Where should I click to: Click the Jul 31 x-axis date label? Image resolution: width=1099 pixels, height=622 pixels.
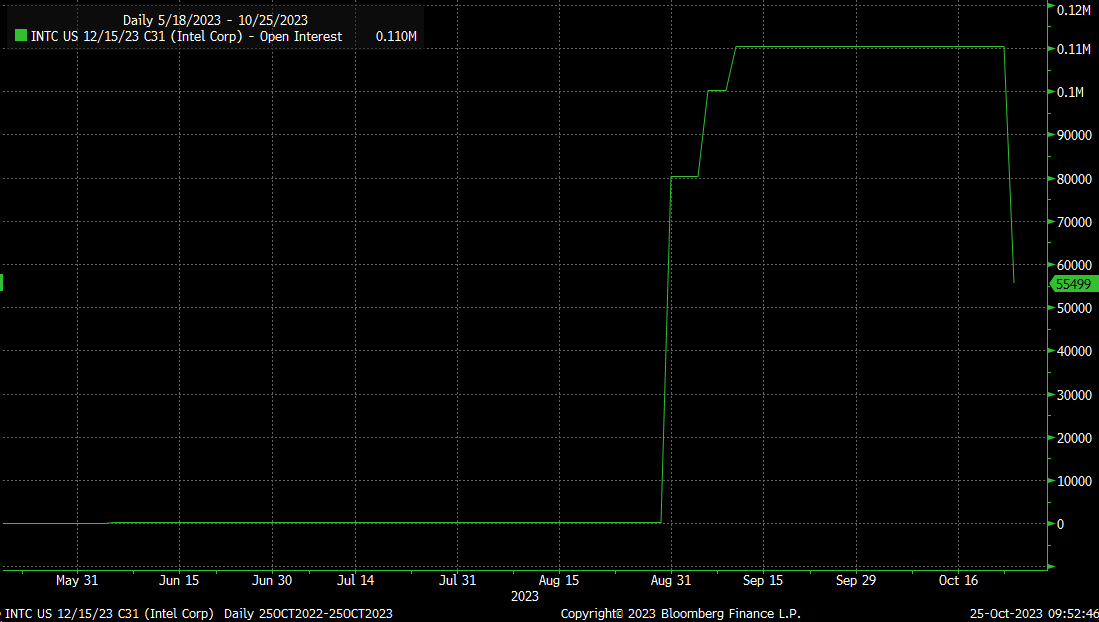(458, 581)
